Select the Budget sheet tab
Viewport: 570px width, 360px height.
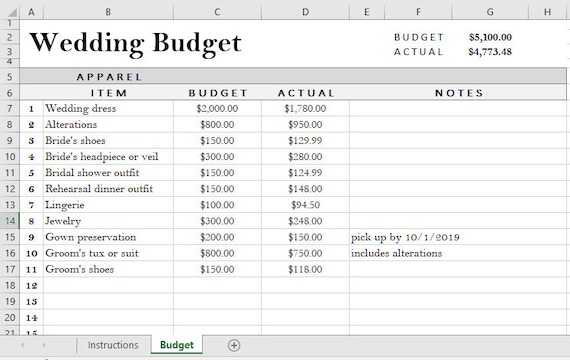177,345
